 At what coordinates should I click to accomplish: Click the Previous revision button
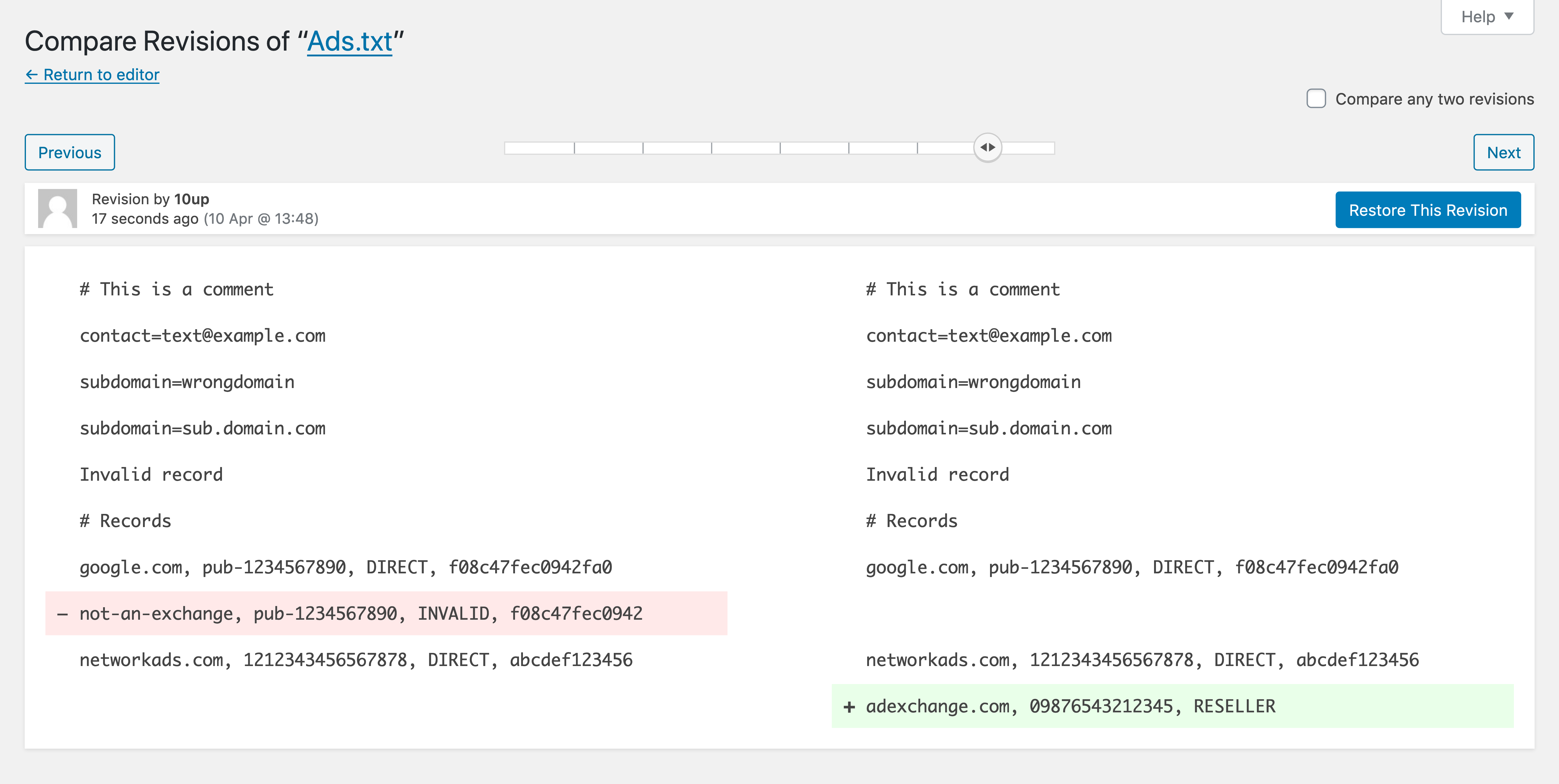[70, 152]
